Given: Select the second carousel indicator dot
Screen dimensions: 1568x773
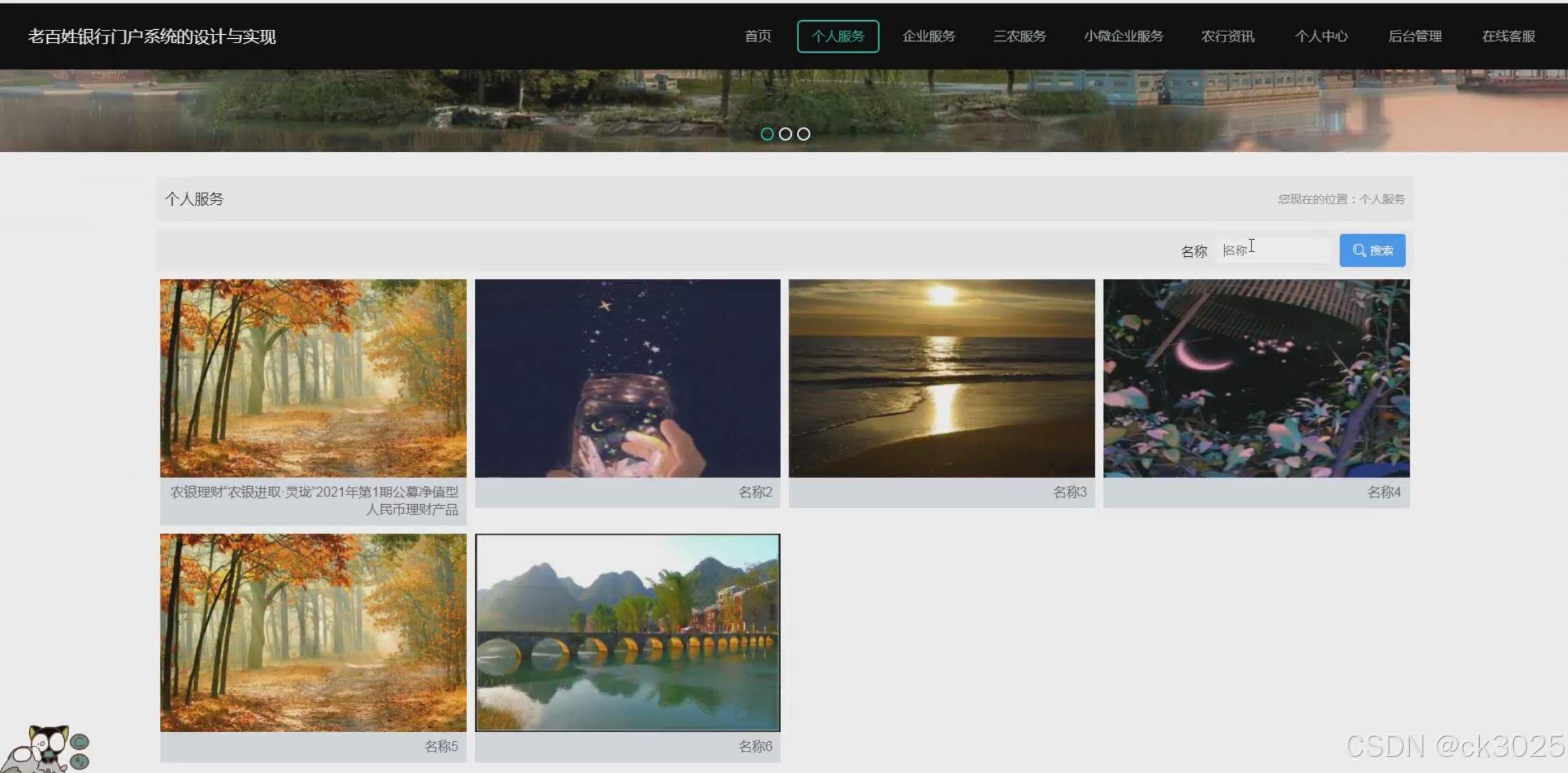Looking at the screenshot, I should (x=785, y=134).
